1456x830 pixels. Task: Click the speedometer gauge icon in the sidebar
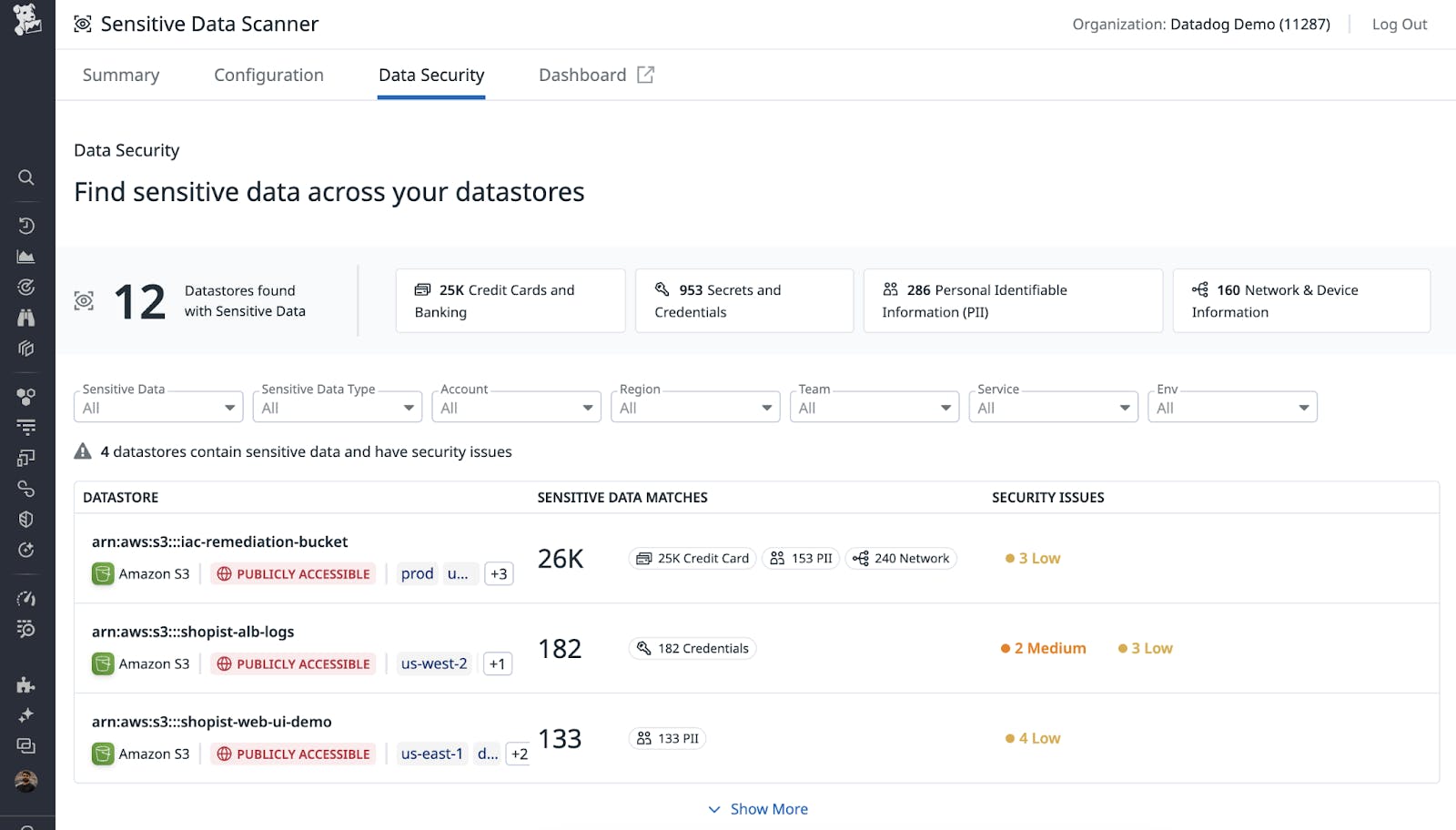(26, 598)
